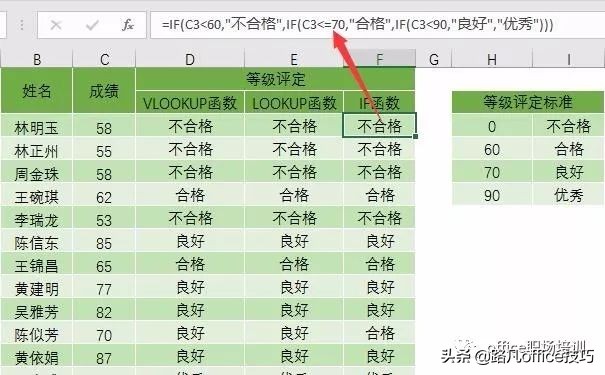The image size is (605, 375).
Task: Click 优秀 in the standard table
Action: click(x=568, y=195)
